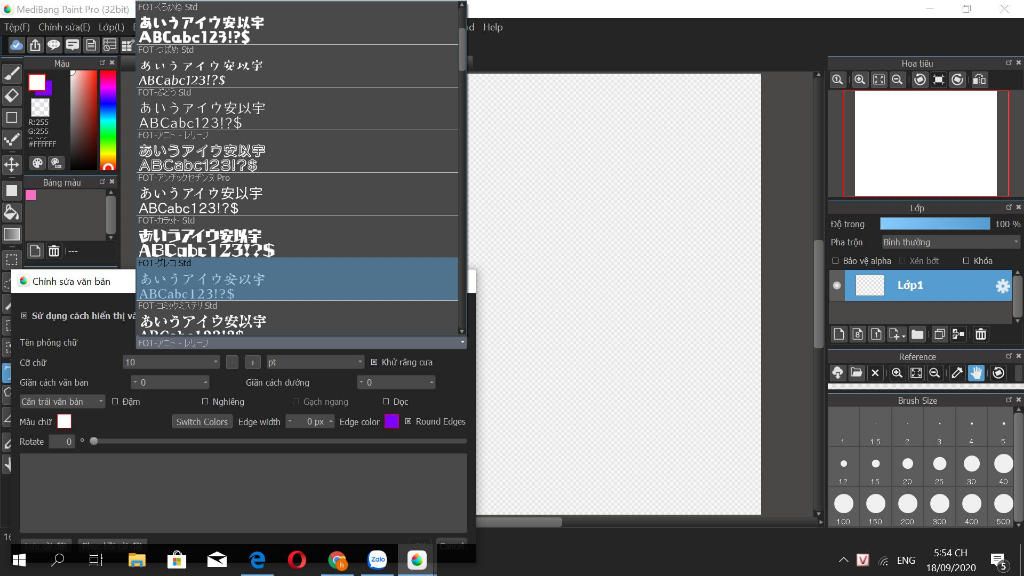Clear the reference image with X icon
Image resolution: width=1024 pixels, height=576 pixels.
[x=875, y=373]
